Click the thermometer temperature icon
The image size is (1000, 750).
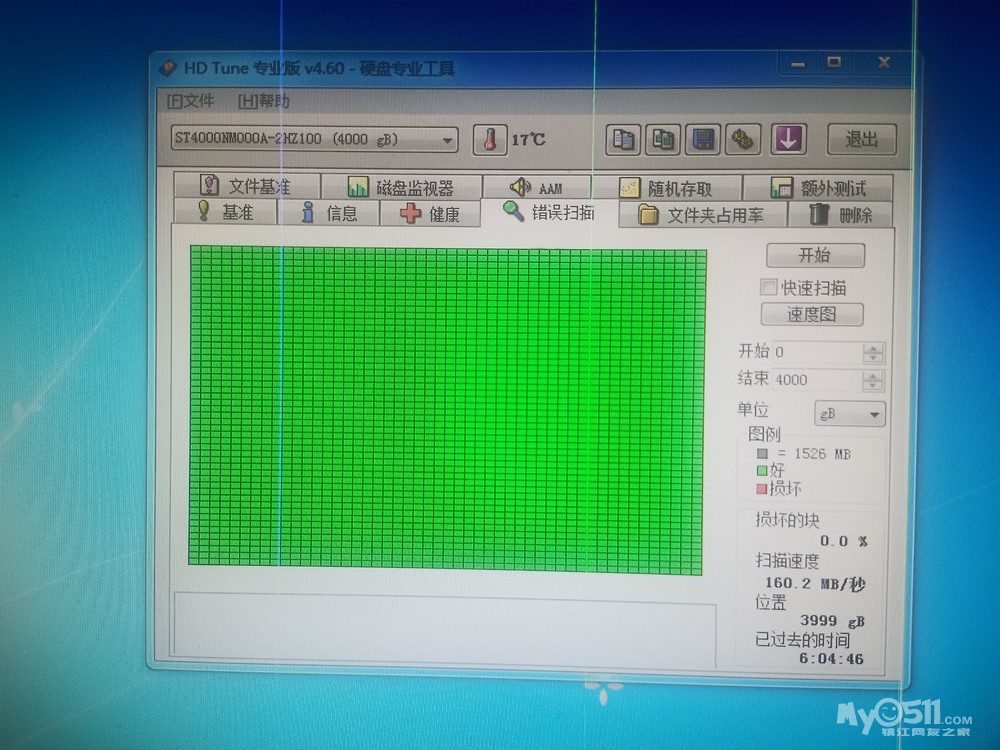(490, 139)
